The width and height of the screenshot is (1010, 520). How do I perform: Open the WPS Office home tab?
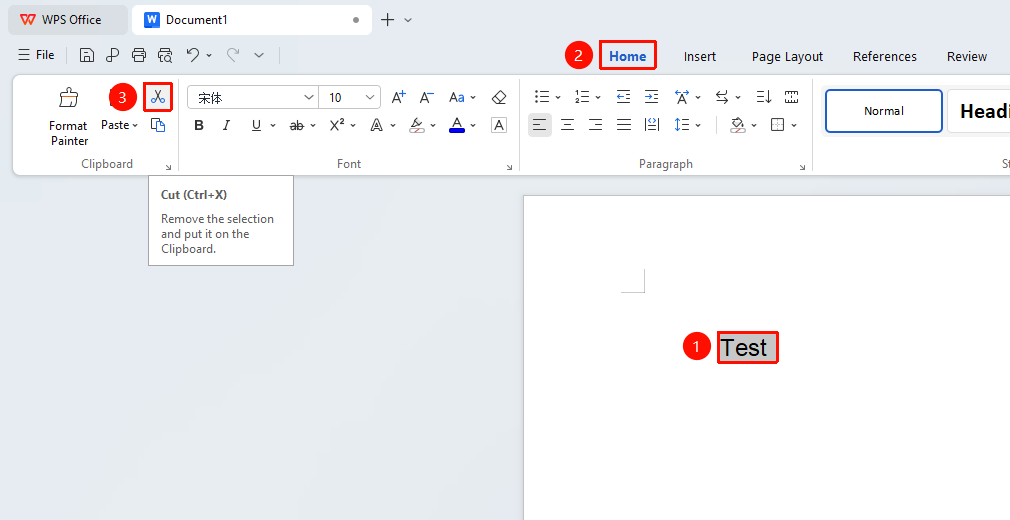coord(68,20)
